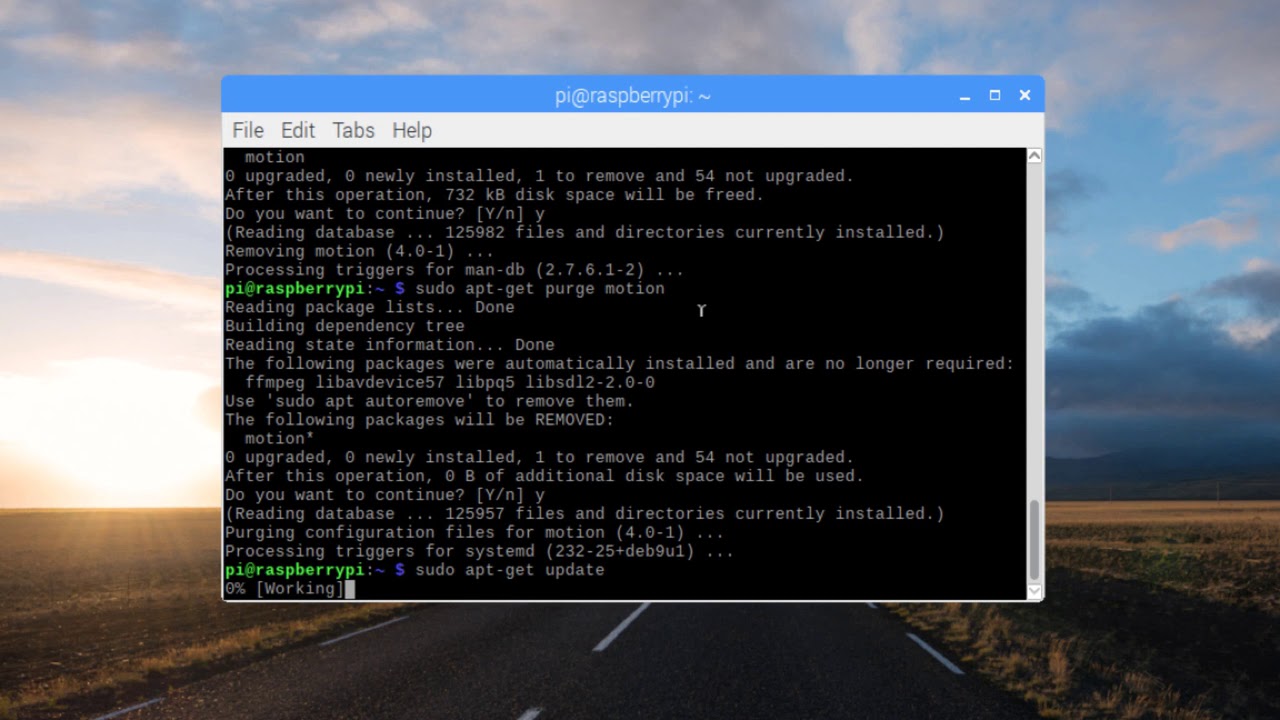Viewport: 1280px width, 720px height.
Task: Click 'Processing triggers for systemd' line
Action: [x=480, y=551]
